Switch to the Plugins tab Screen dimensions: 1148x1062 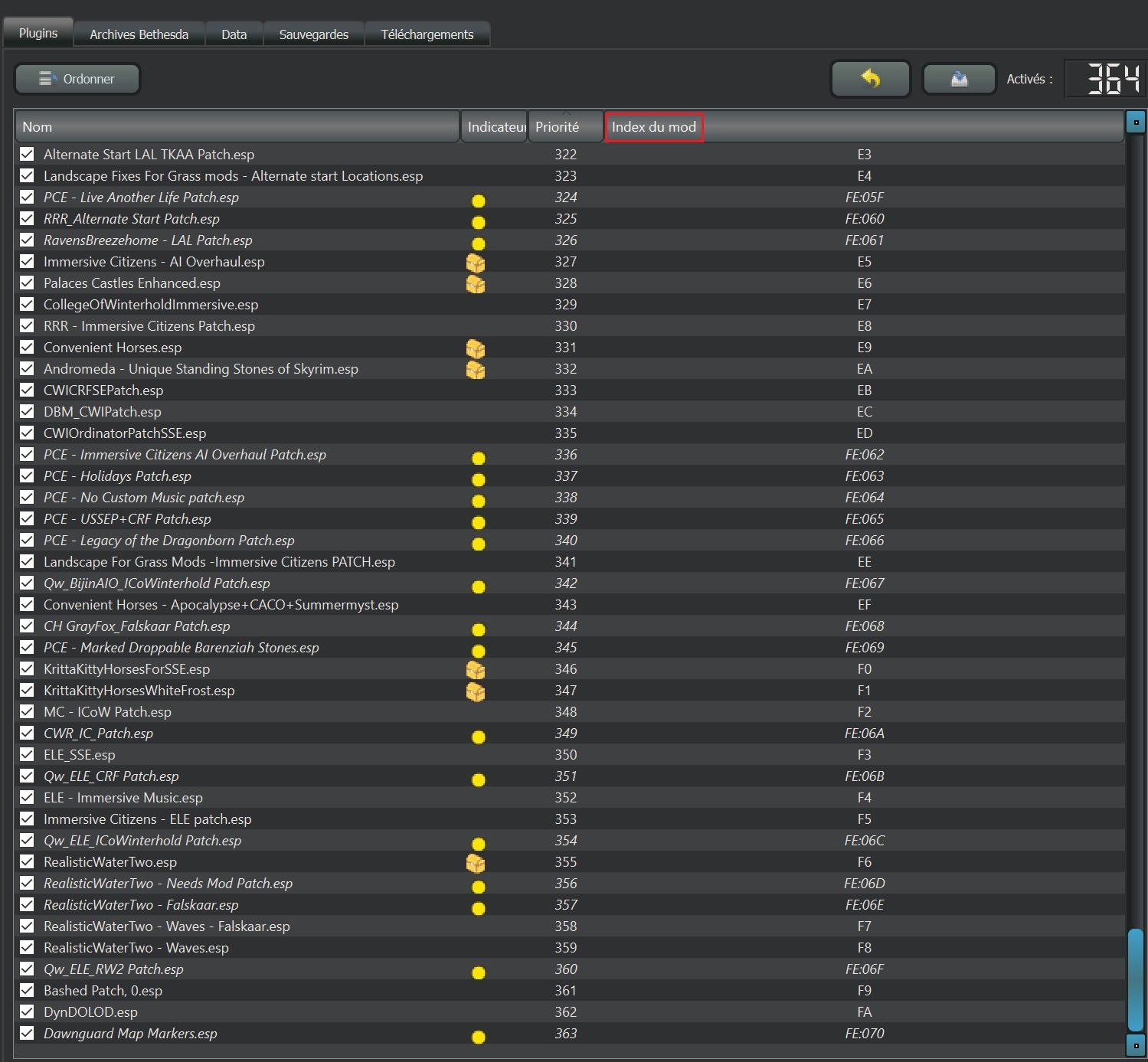click(38, 33)
